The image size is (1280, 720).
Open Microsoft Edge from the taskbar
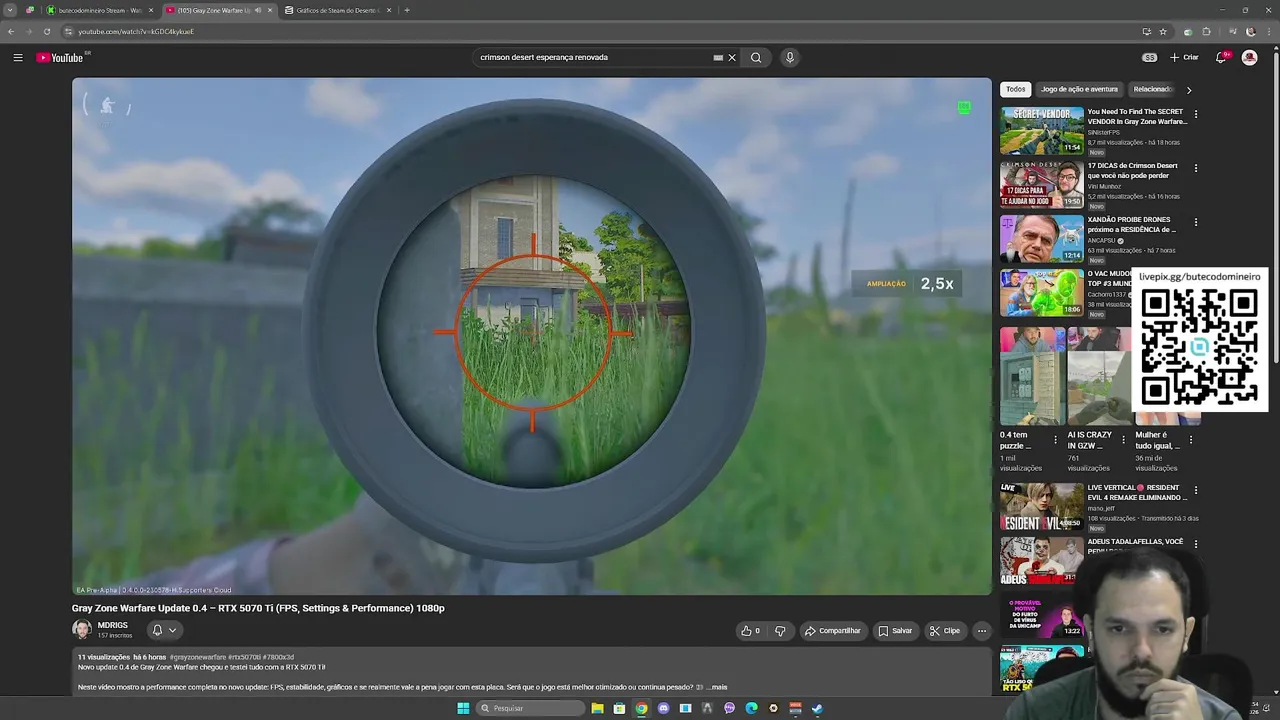click(751, 708)
